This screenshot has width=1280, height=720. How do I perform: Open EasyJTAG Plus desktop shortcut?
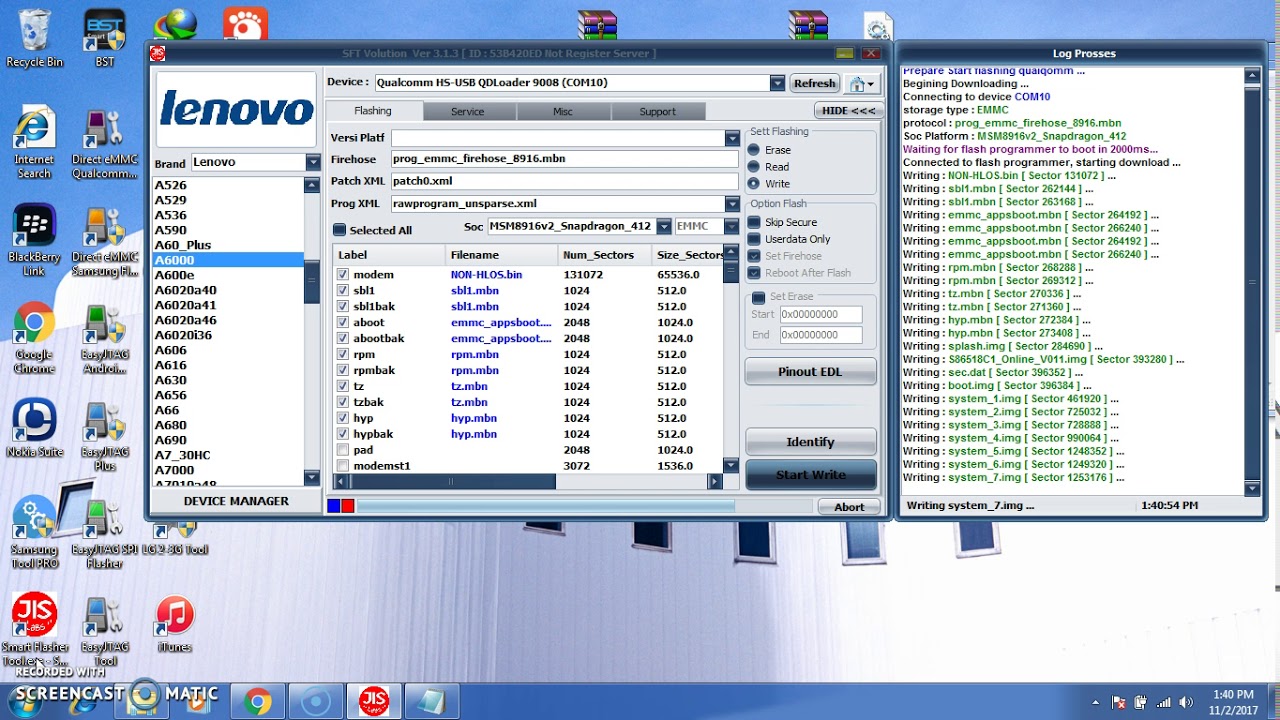click(105, 435)
